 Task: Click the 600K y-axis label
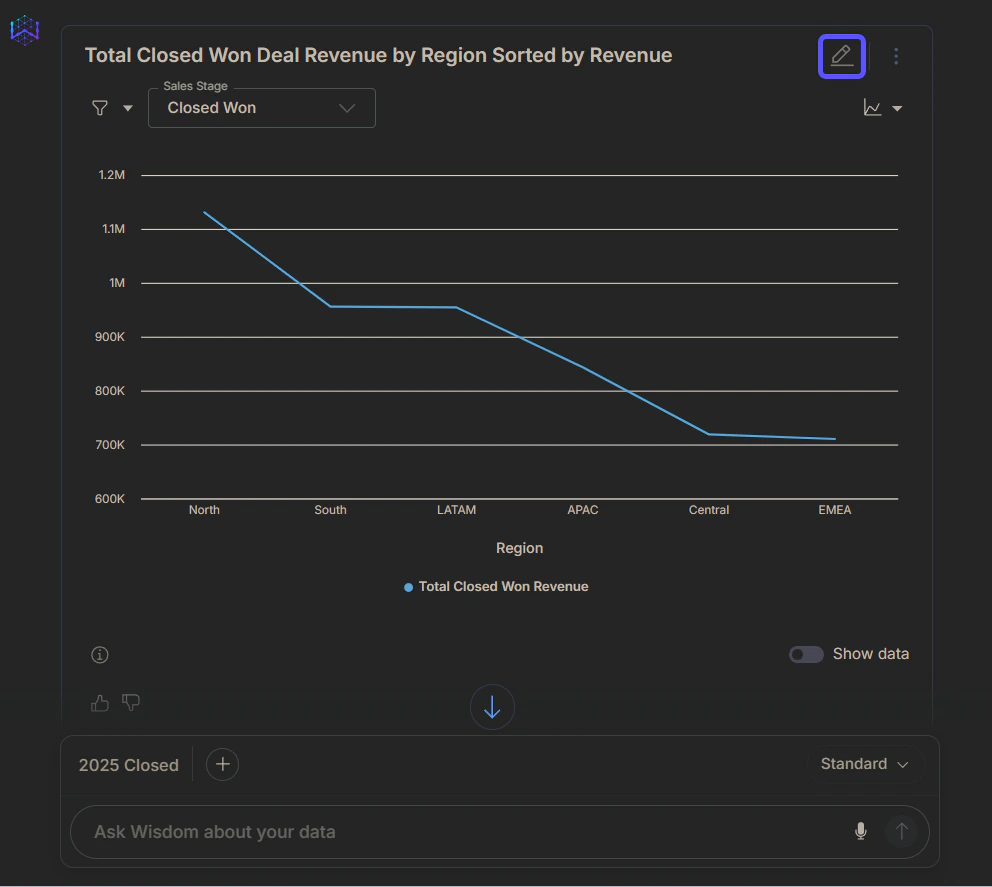point(110,499)
